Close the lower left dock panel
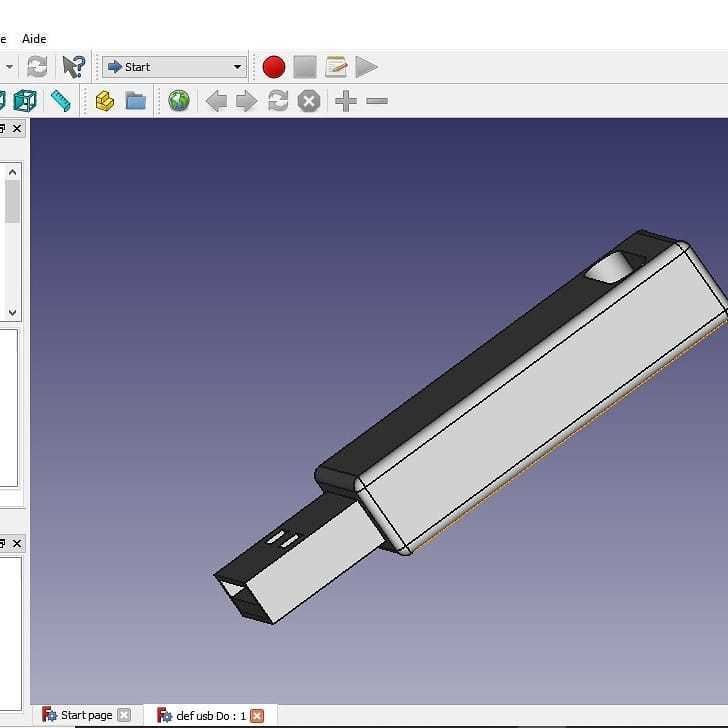This screenshot has height=728, width=728. pyautogui.click(x=17, y=543)
